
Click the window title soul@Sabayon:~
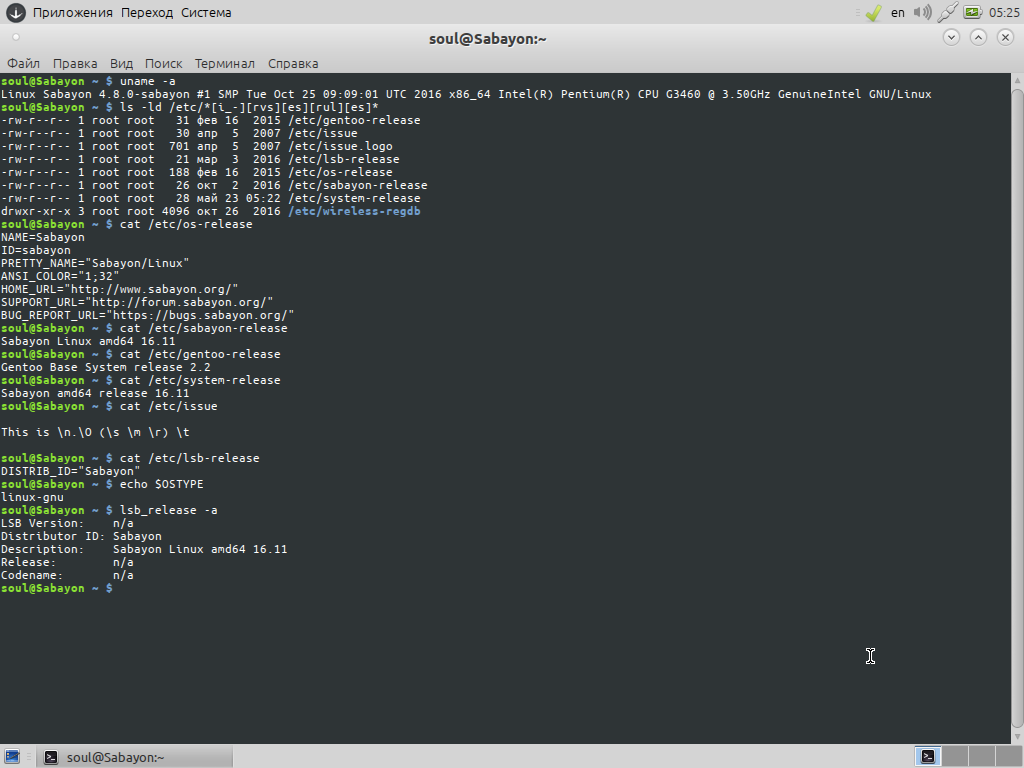488,39
